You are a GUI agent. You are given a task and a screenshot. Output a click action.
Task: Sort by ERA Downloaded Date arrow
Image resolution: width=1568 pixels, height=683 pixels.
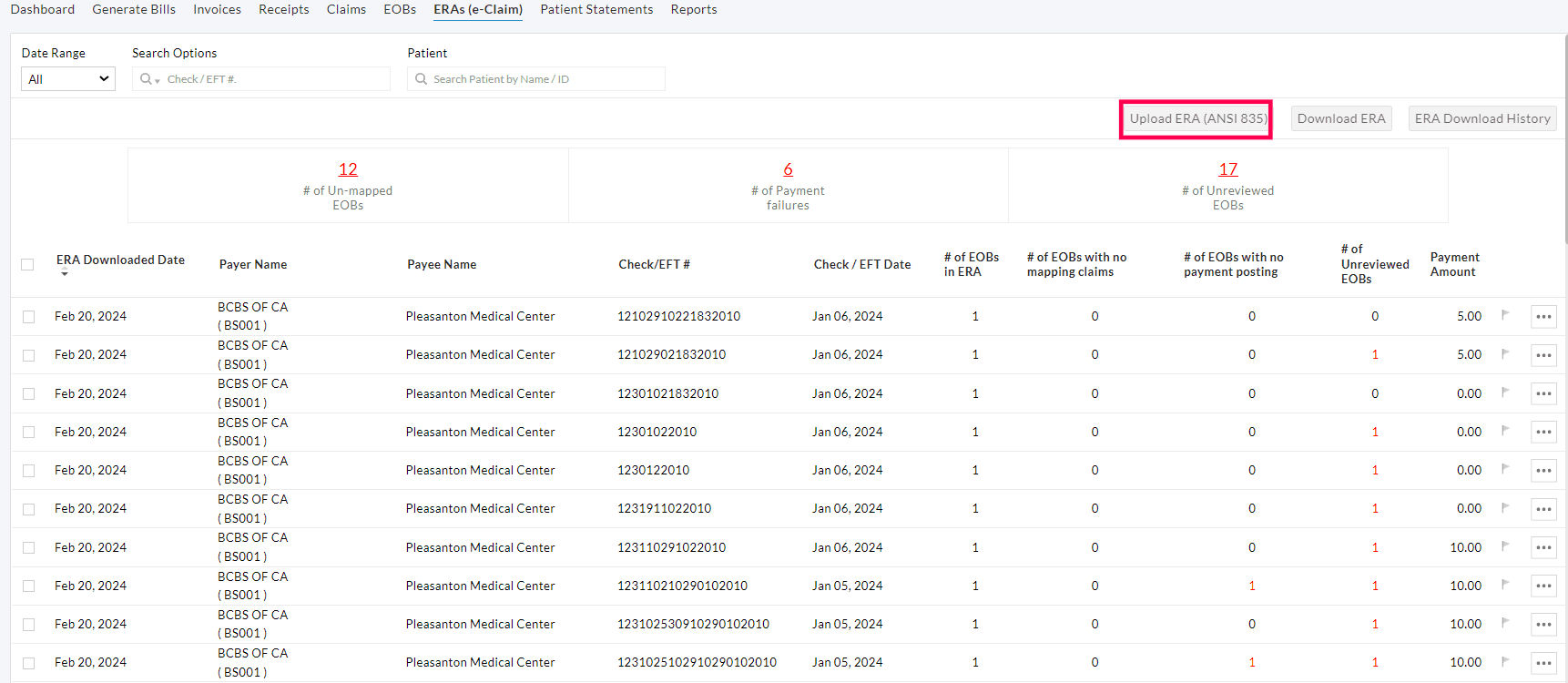point(65,274)
